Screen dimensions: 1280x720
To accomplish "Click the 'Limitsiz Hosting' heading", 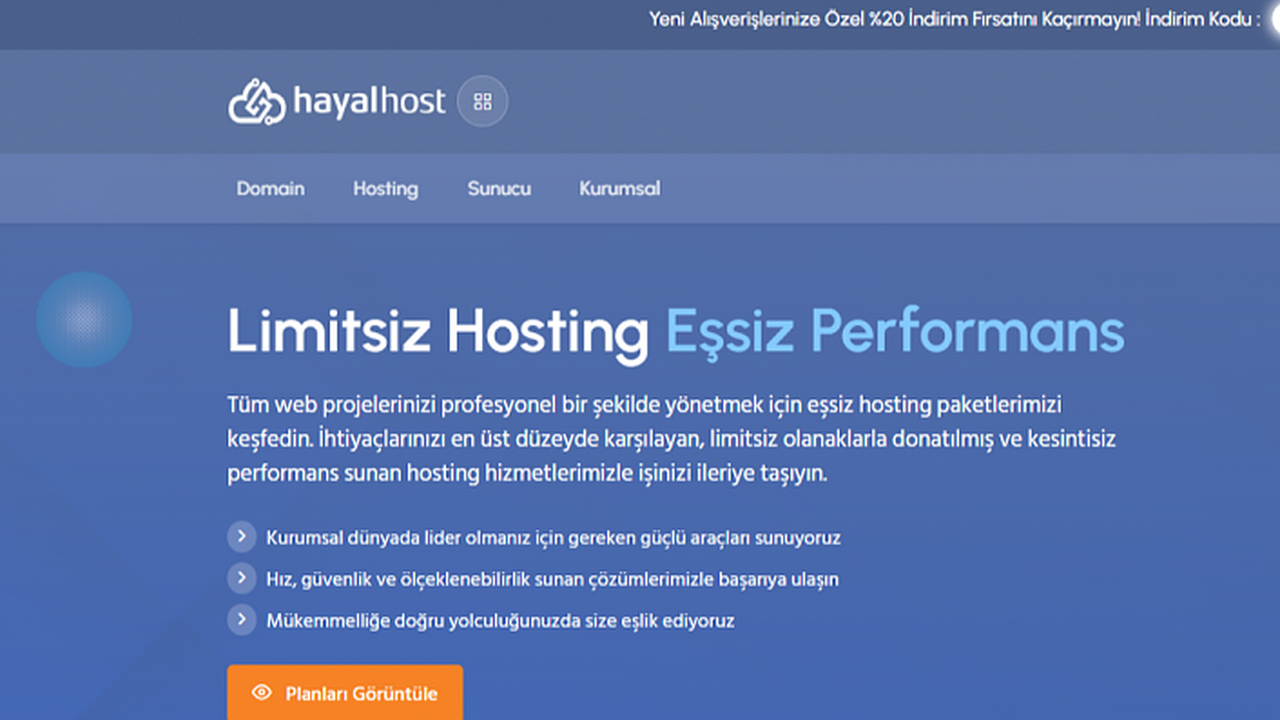I will [438, 331].
